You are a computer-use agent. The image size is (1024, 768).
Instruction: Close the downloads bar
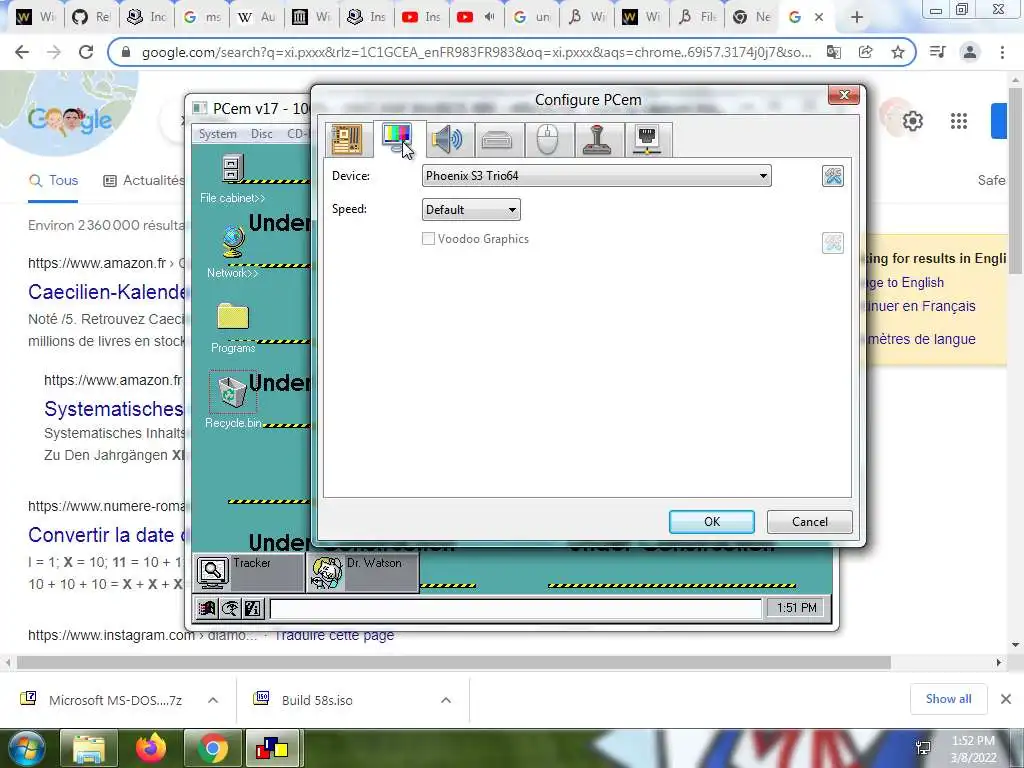pos(1006,699)
